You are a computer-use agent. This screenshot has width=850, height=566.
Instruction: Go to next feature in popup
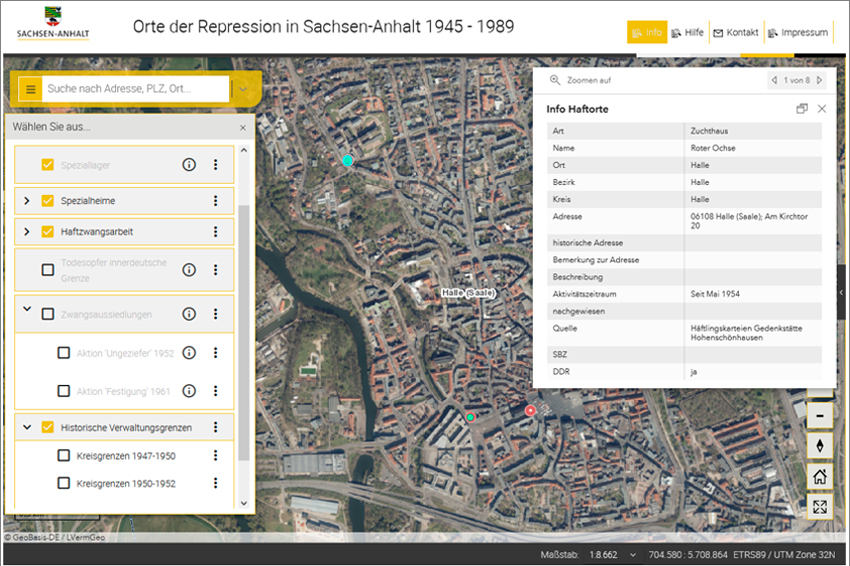tap(820, 80)
